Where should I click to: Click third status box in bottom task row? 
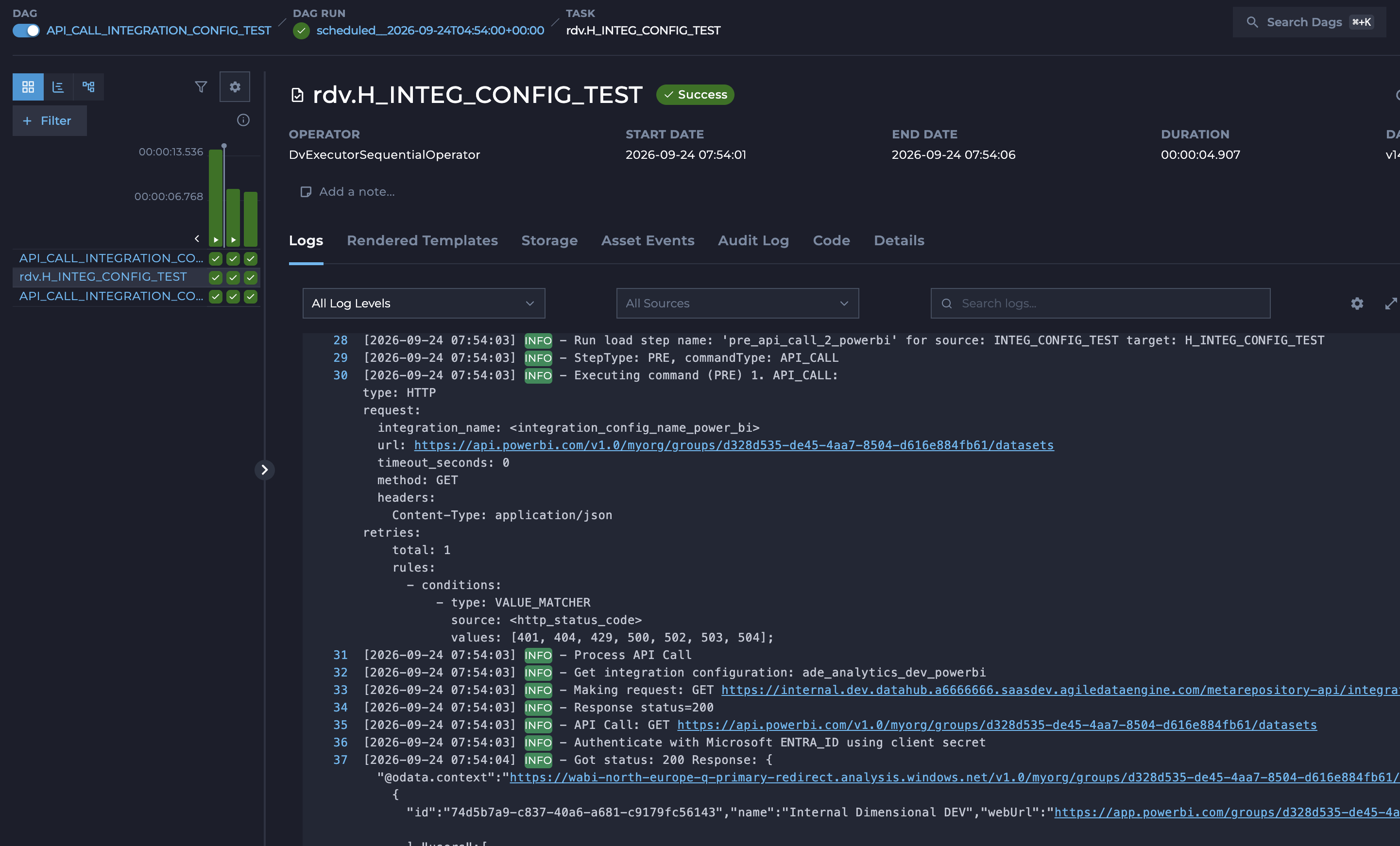(251, 297)
